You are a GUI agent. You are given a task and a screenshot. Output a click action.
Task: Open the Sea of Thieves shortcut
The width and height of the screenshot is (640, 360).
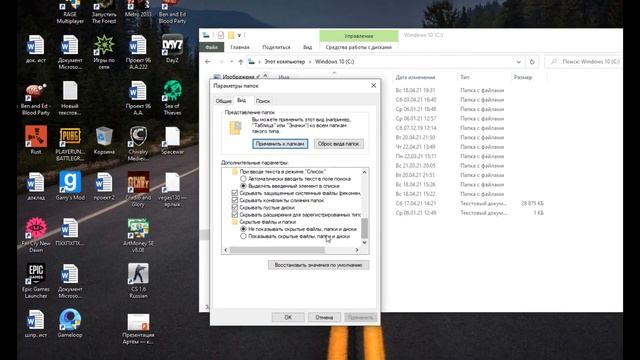point(172,98)
